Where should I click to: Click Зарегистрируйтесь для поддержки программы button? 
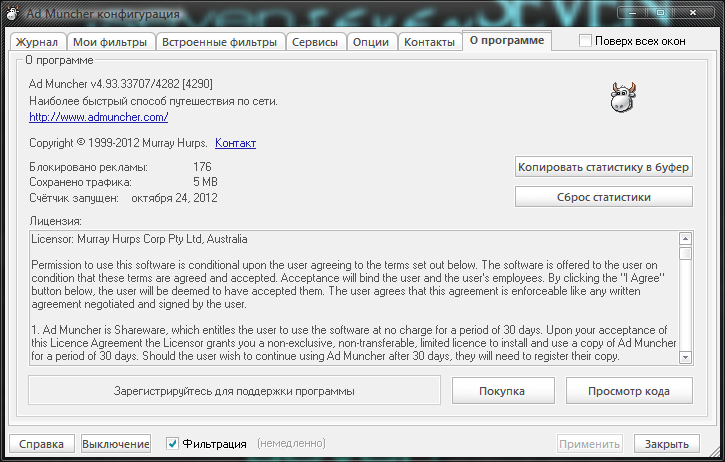[x=234, y=391]
